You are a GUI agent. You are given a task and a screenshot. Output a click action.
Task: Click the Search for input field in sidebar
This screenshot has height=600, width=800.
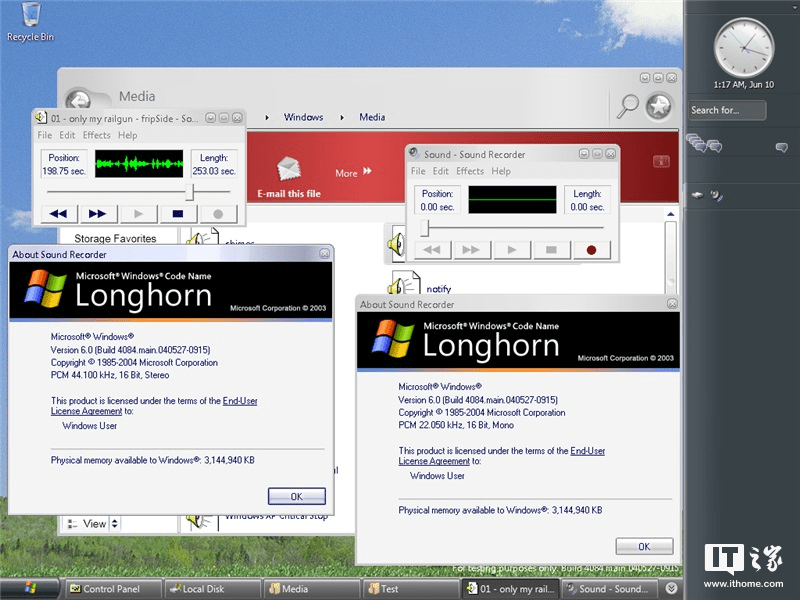point(727,110)
